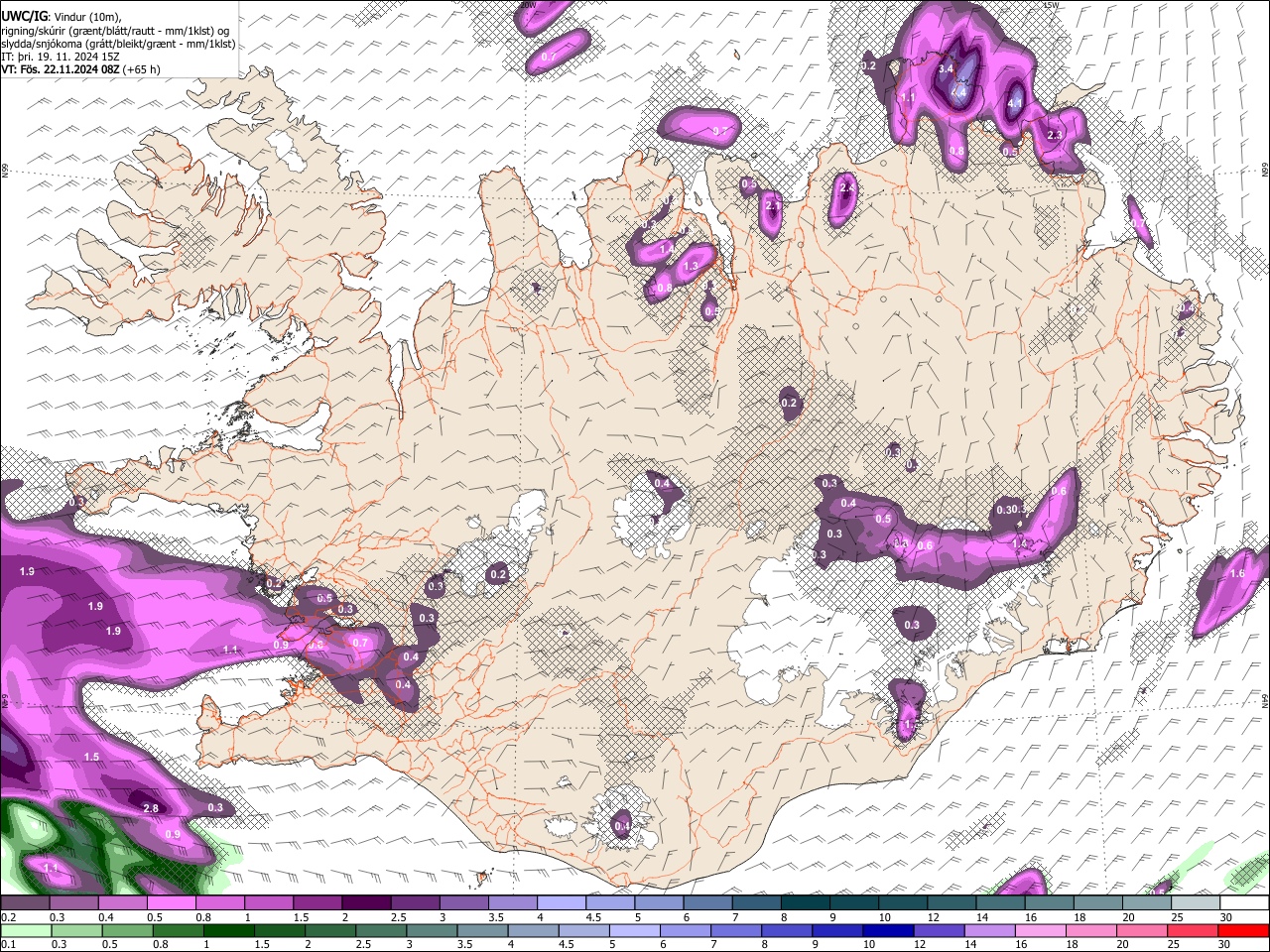Click the 2.1 precipitation label on the map

pos(773,205)
